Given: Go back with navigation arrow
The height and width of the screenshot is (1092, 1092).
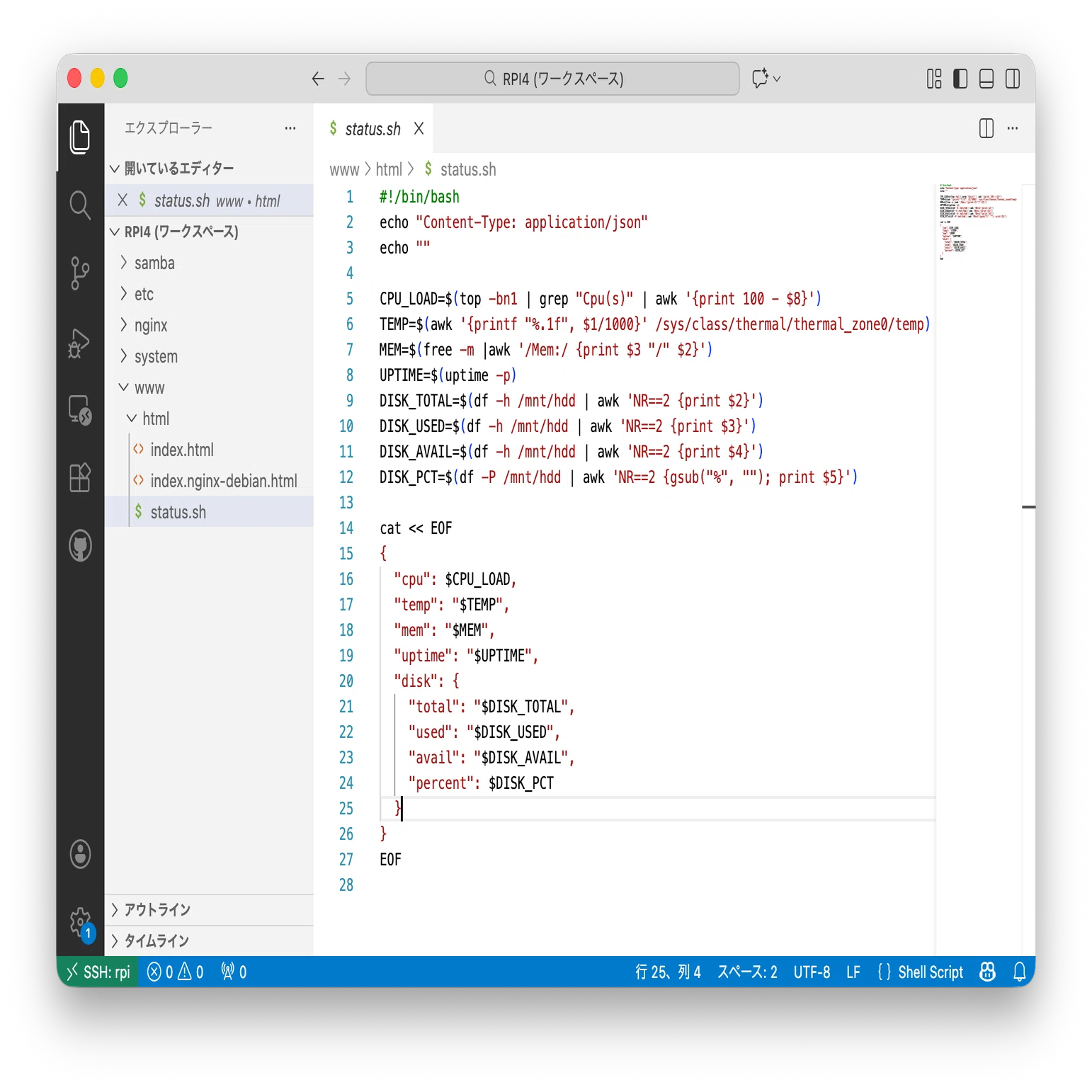Looking at the screenshot, I should 318,79.
